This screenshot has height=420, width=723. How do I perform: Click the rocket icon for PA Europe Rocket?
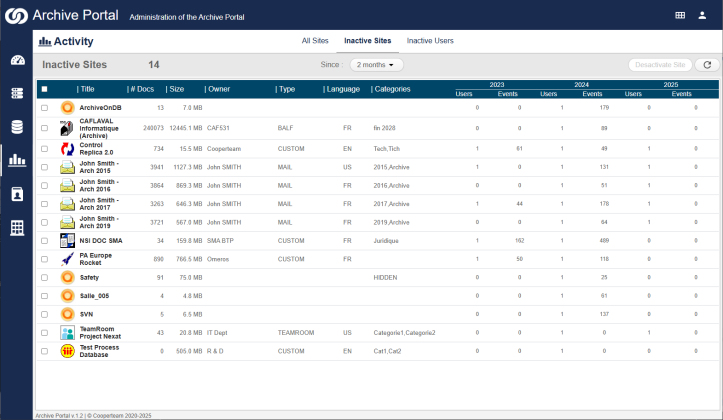67,259
